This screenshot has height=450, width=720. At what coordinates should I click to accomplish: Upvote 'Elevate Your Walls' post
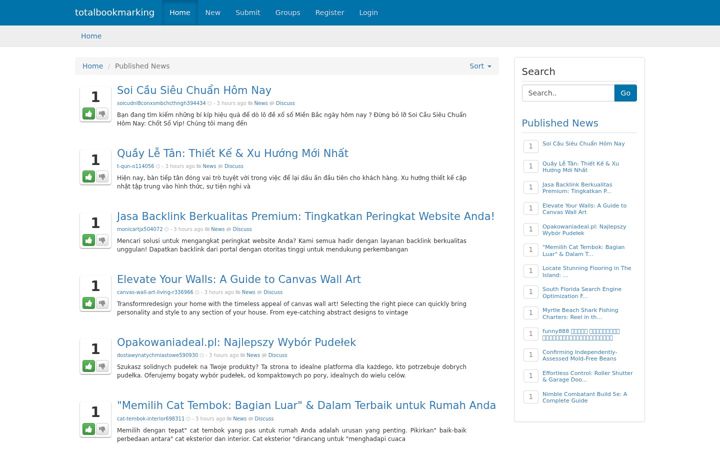click(89, 303)
